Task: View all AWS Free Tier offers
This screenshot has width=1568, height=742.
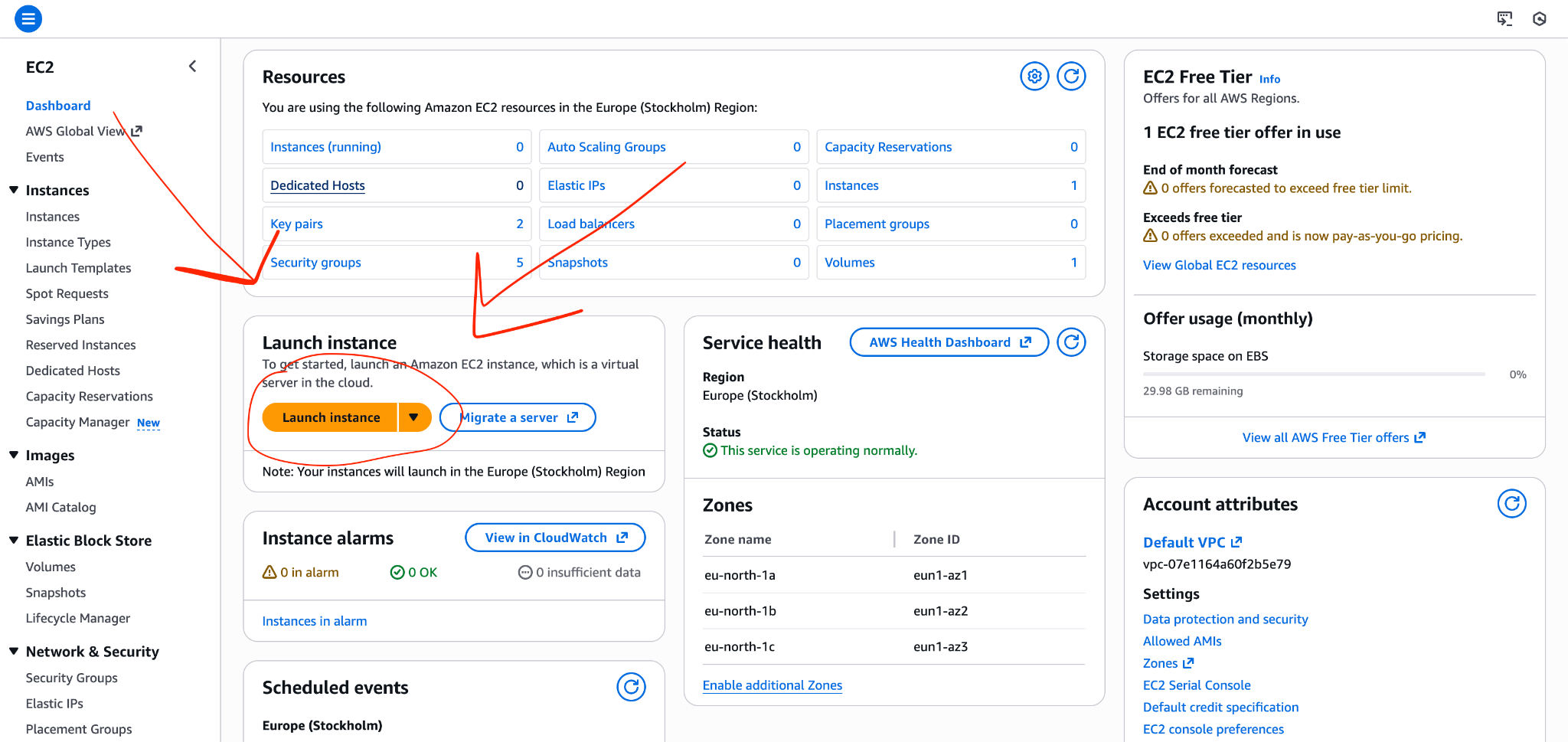Action: click(1333, 437)
